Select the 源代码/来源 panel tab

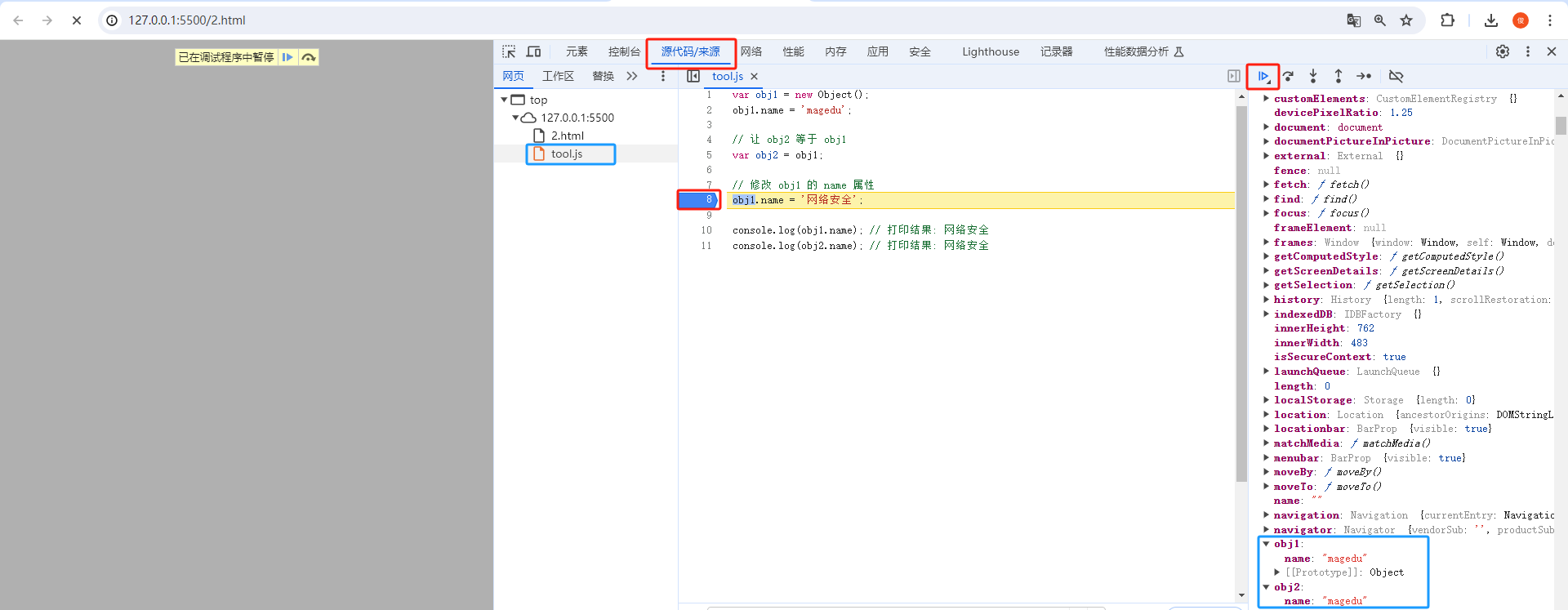pos(691,51)
